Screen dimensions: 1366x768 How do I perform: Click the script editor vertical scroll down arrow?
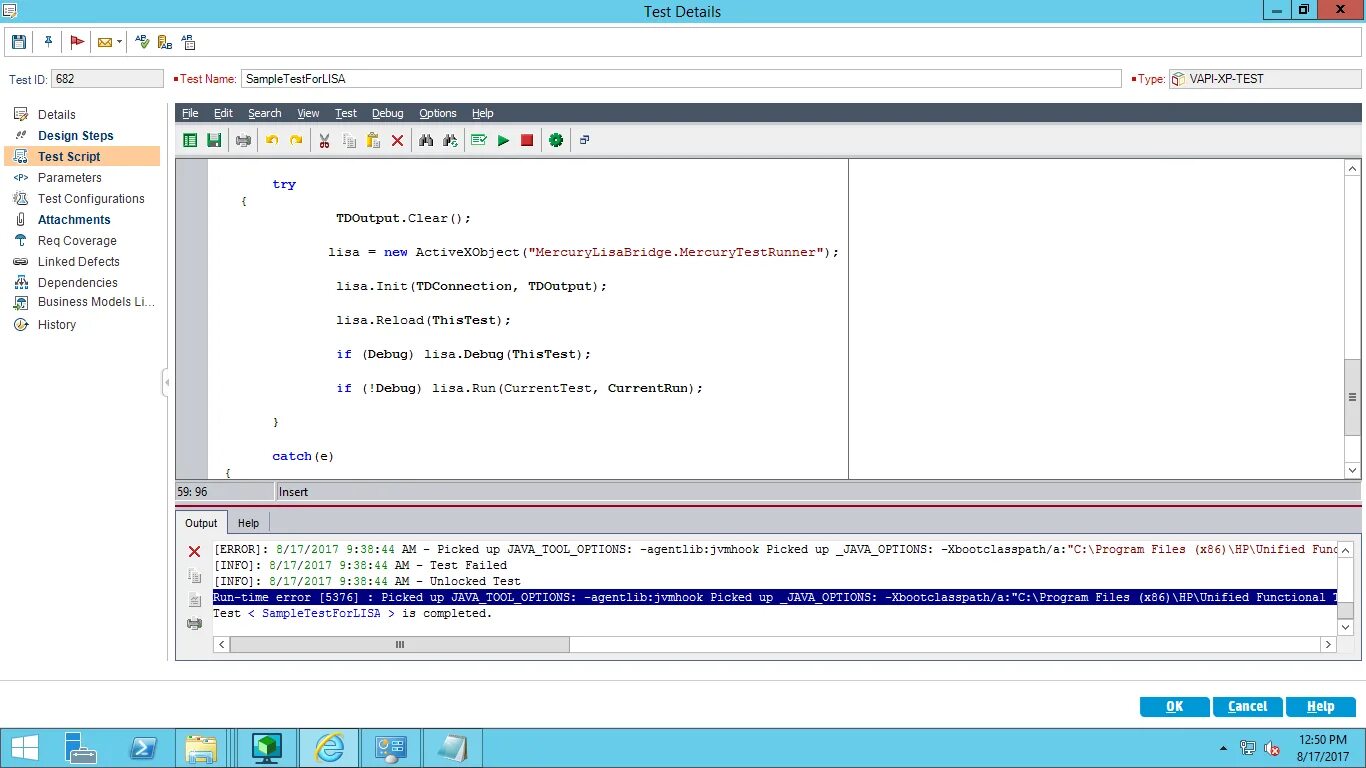(1352, 469)
